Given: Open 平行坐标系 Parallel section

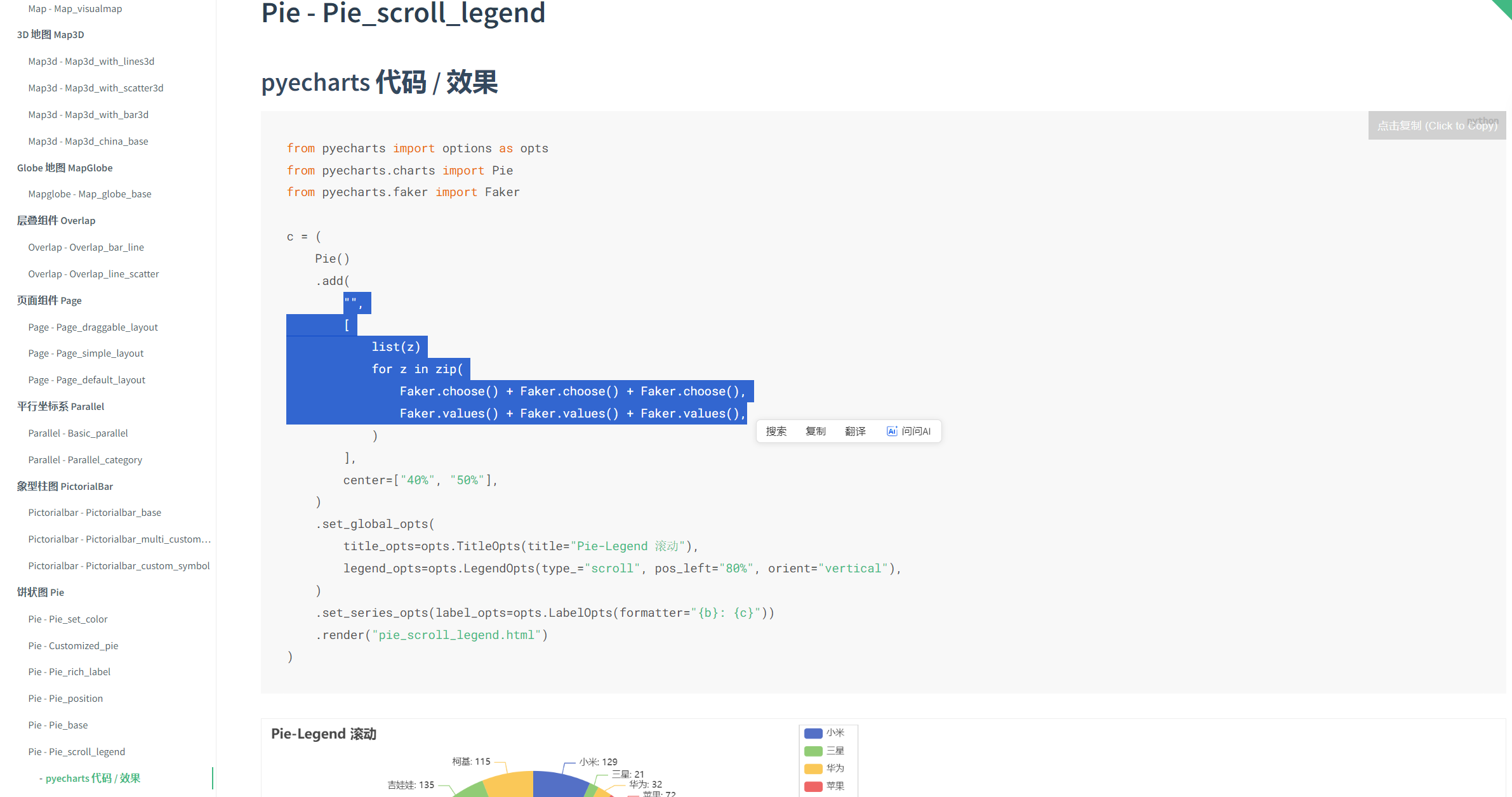Looking at the screenshot, I should tap(60, 407).
